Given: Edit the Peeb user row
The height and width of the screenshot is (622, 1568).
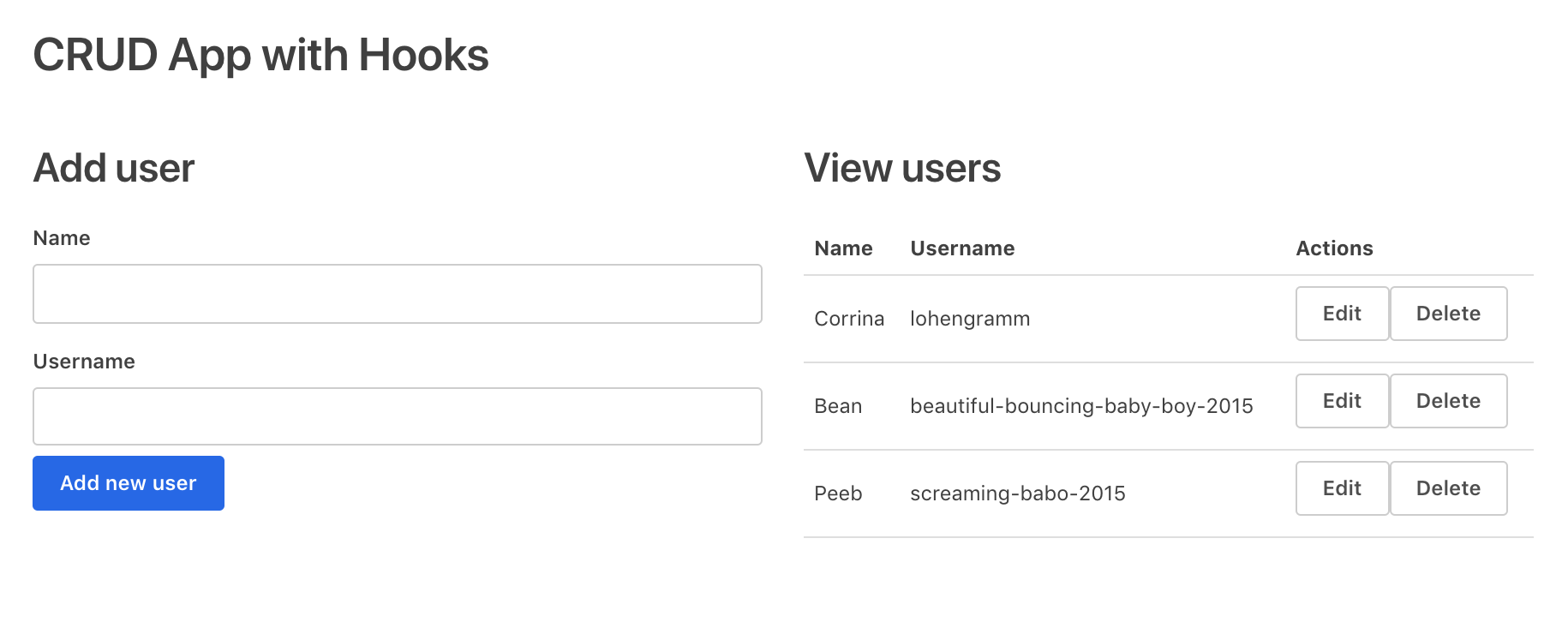Looking at the screenshot, I should tap(1341, 488).
